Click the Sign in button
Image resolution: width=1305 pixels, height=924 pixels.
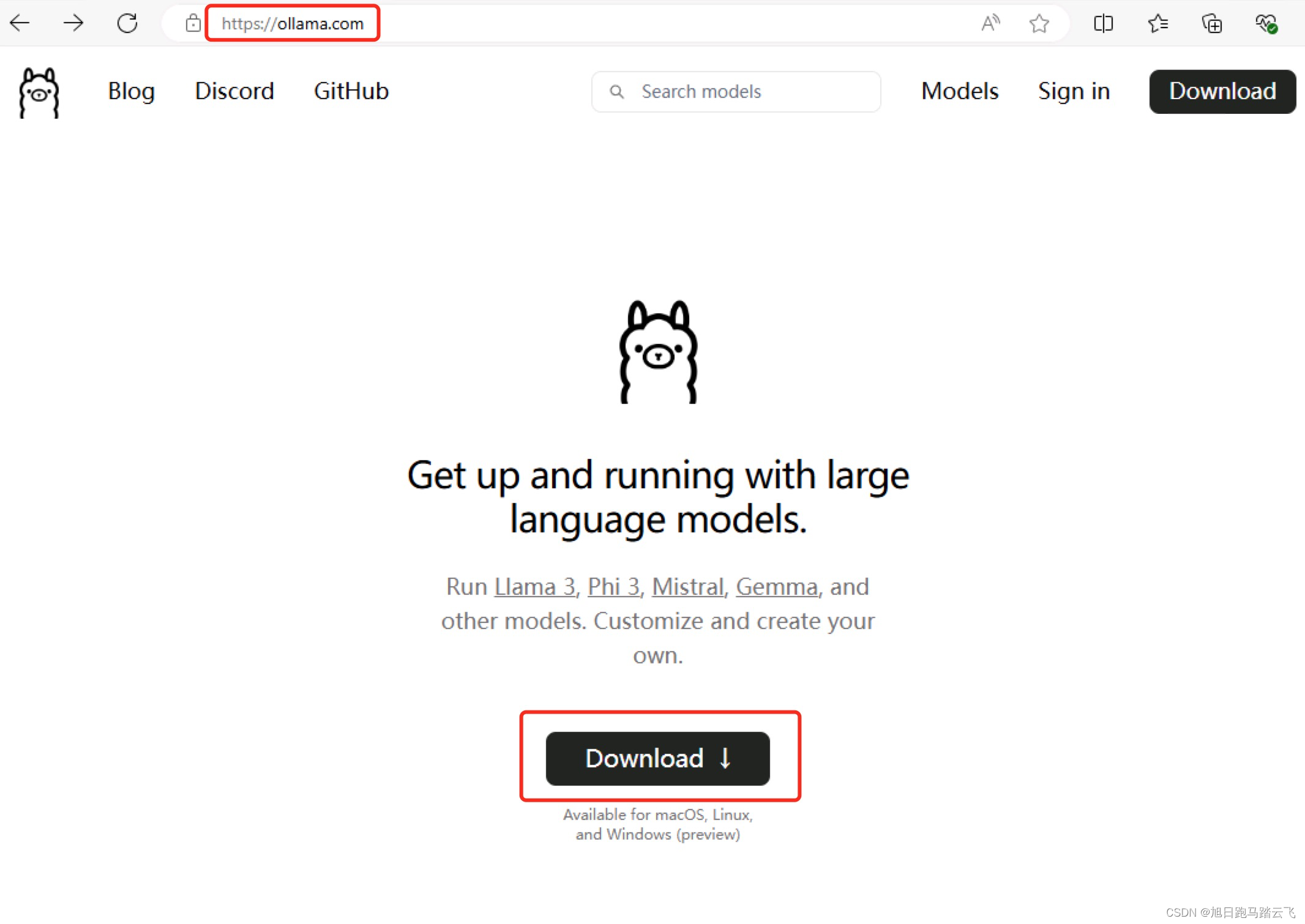(1074, 91)
